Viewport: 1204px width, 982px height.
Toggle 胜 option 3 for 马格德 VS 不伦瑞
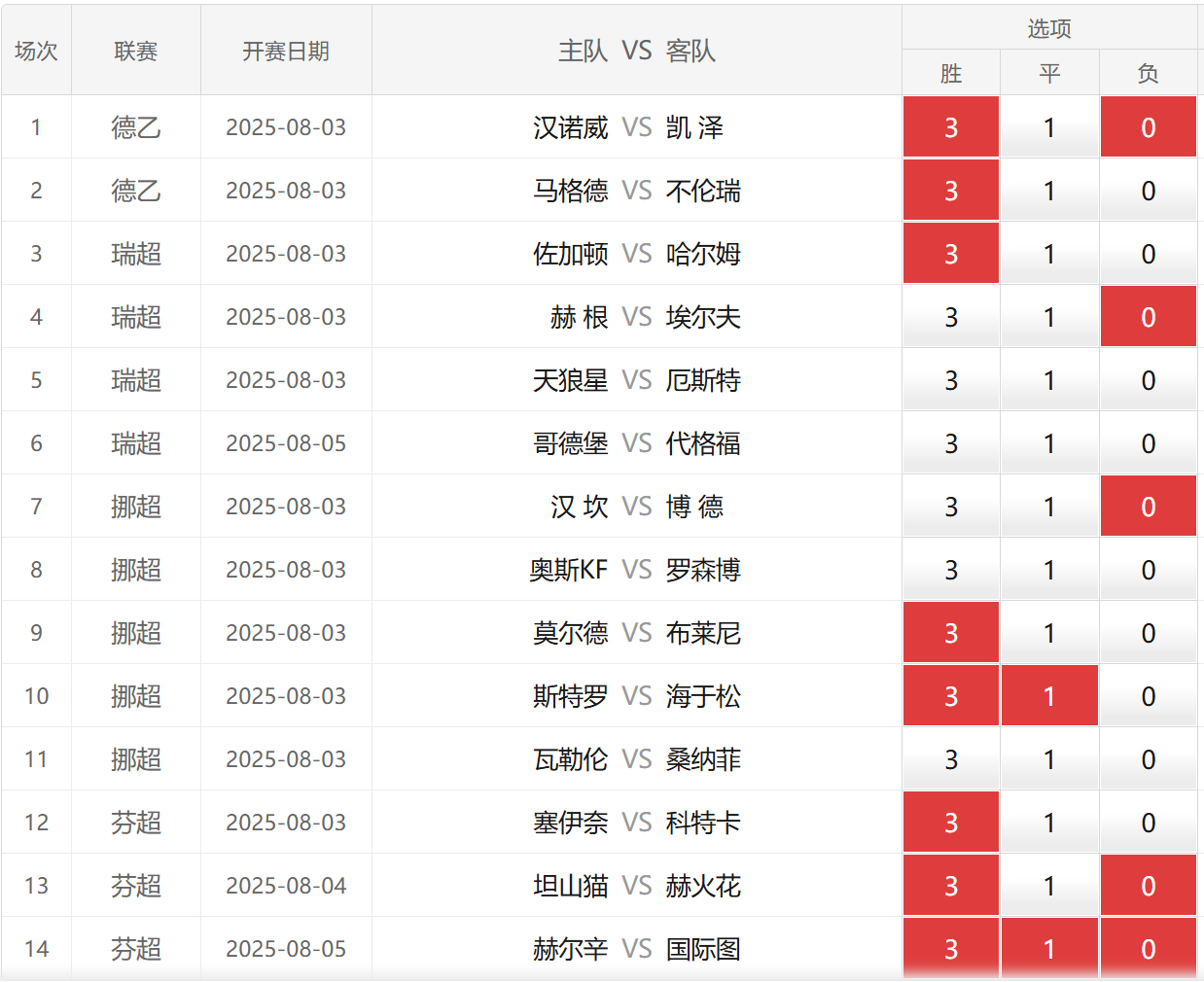pyautogui.click(x=951, y=191)
